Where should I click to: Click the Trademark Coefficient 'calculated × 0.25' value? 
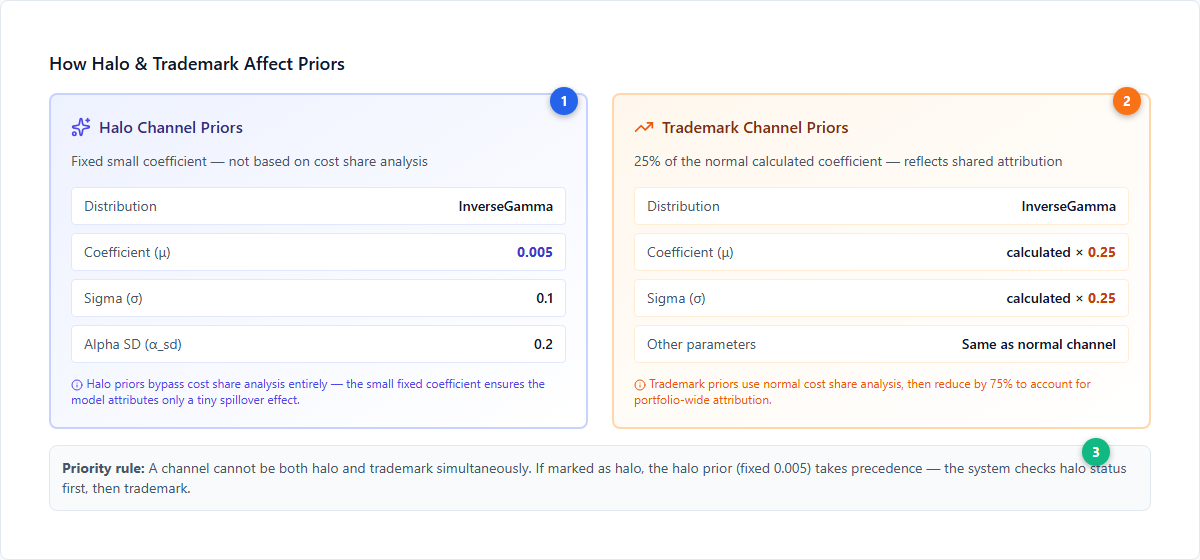(x=1061, y=252)
